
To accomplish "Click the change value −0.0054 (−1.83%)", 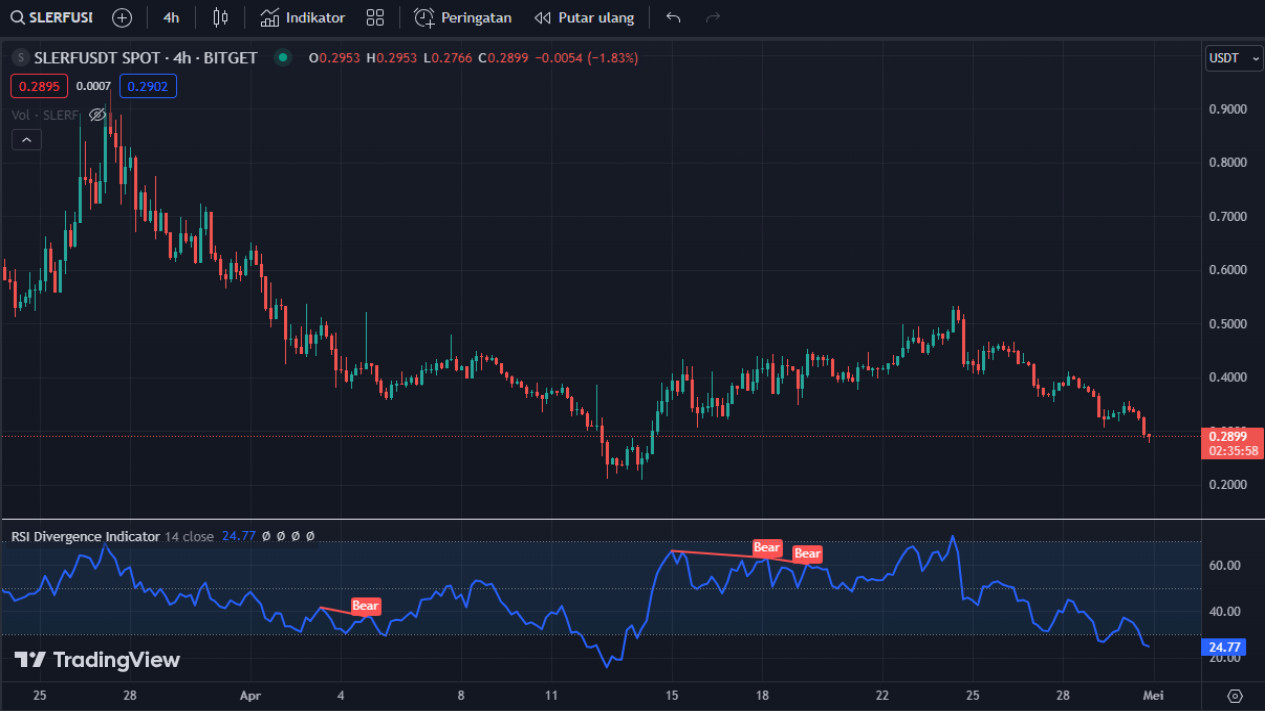I will pos(586,58).
